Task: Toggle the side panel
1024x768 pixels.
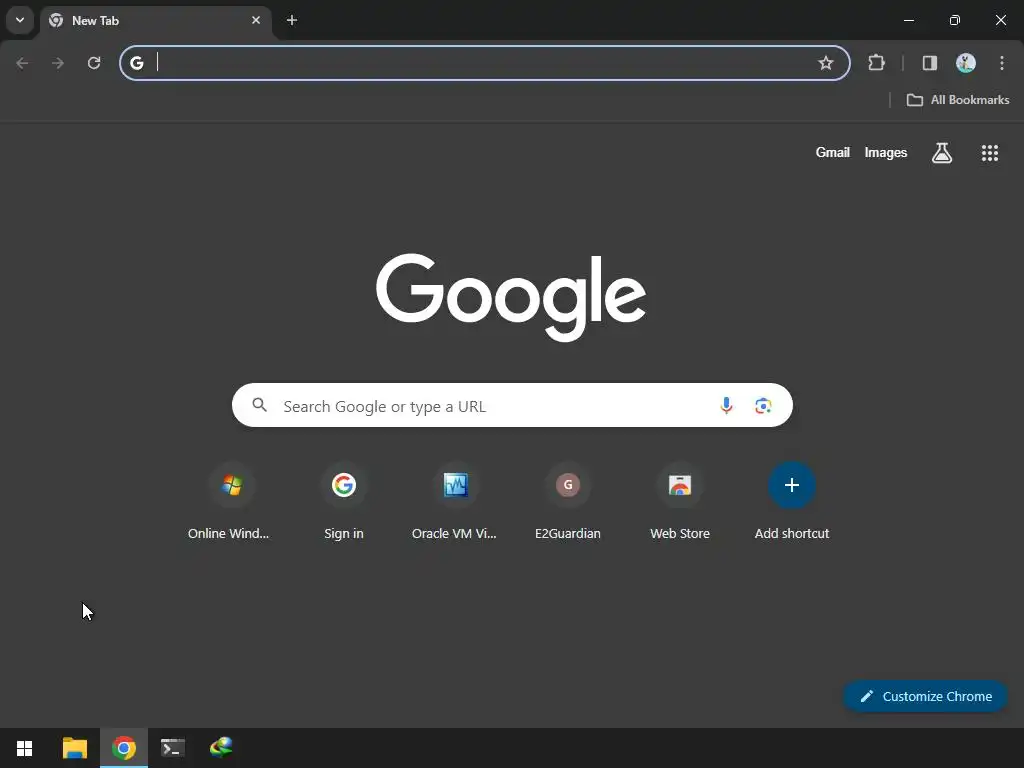Action: pos(929,63)
